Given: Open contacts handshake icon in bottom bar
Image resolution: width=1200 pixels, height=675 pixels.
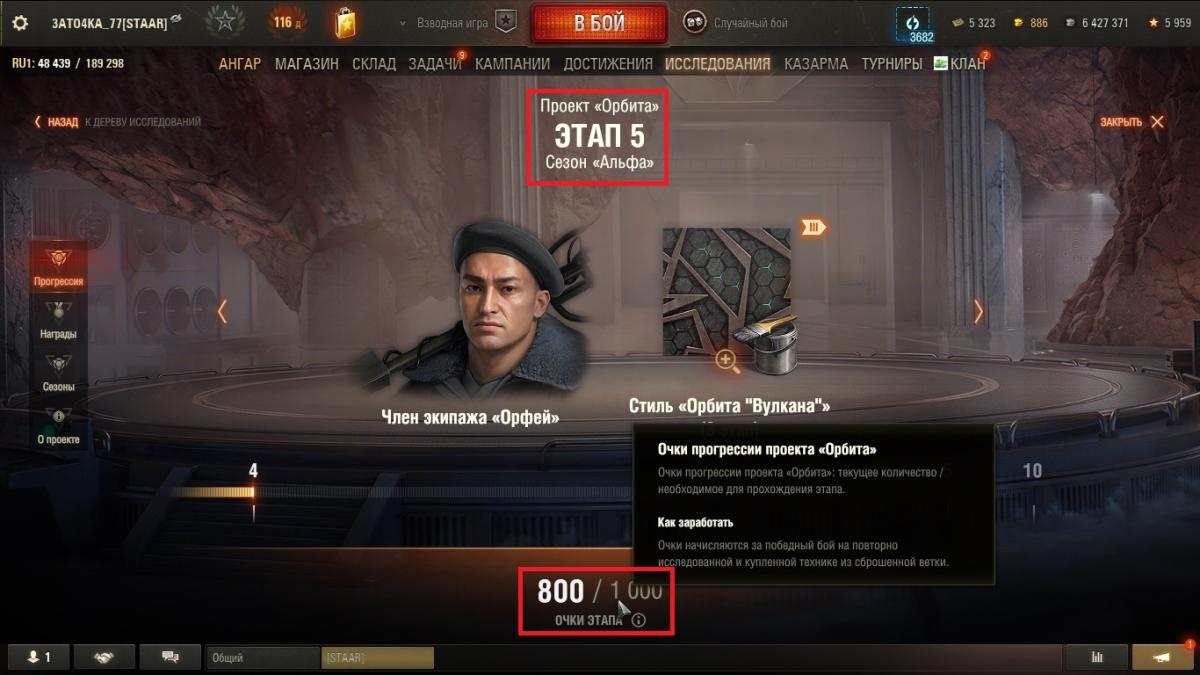Looking at the screenshot, I should coord(103,657).
